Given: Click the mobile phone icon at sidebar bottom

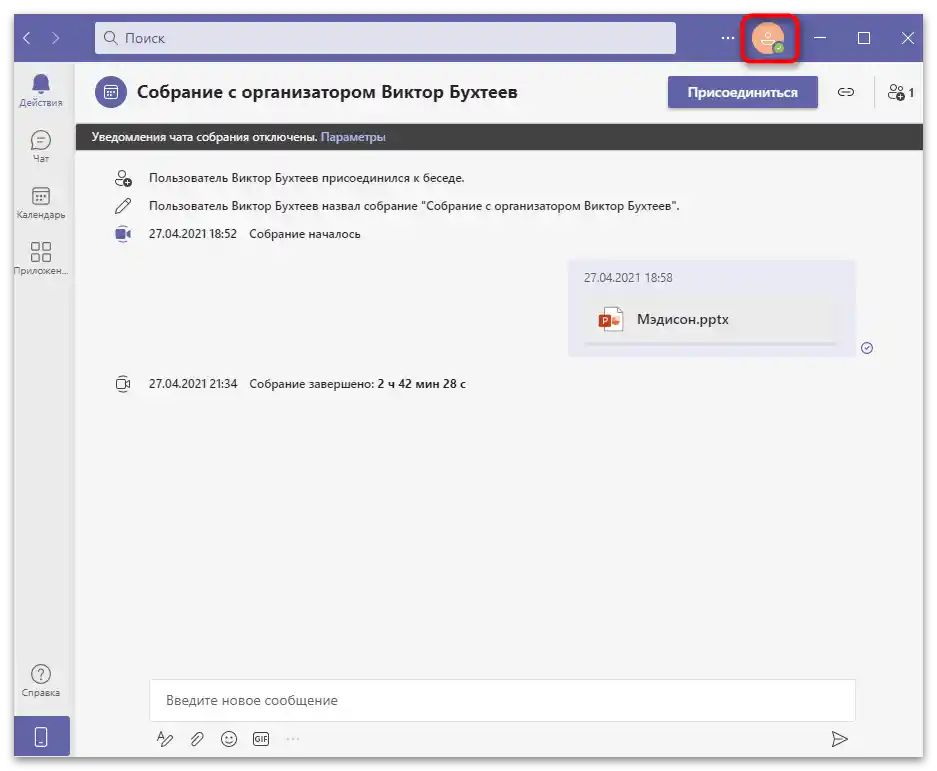Looking at the screenshot, I should tap(41, 736).
